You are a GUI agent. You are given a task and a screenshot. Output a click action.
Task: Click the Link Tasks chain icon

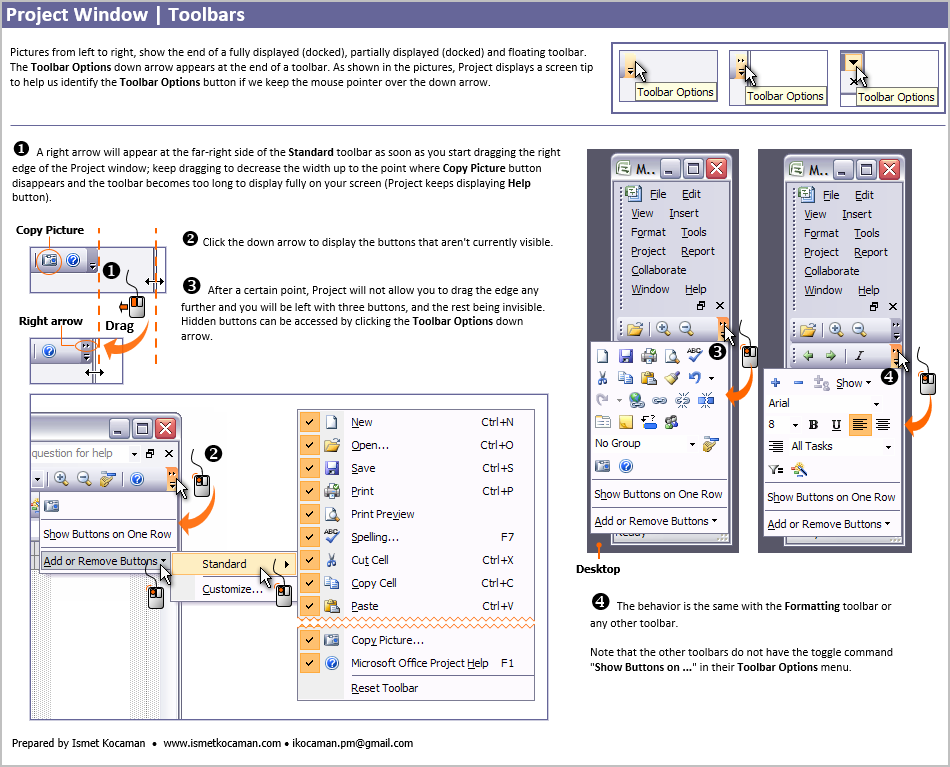tap(659, 400)
